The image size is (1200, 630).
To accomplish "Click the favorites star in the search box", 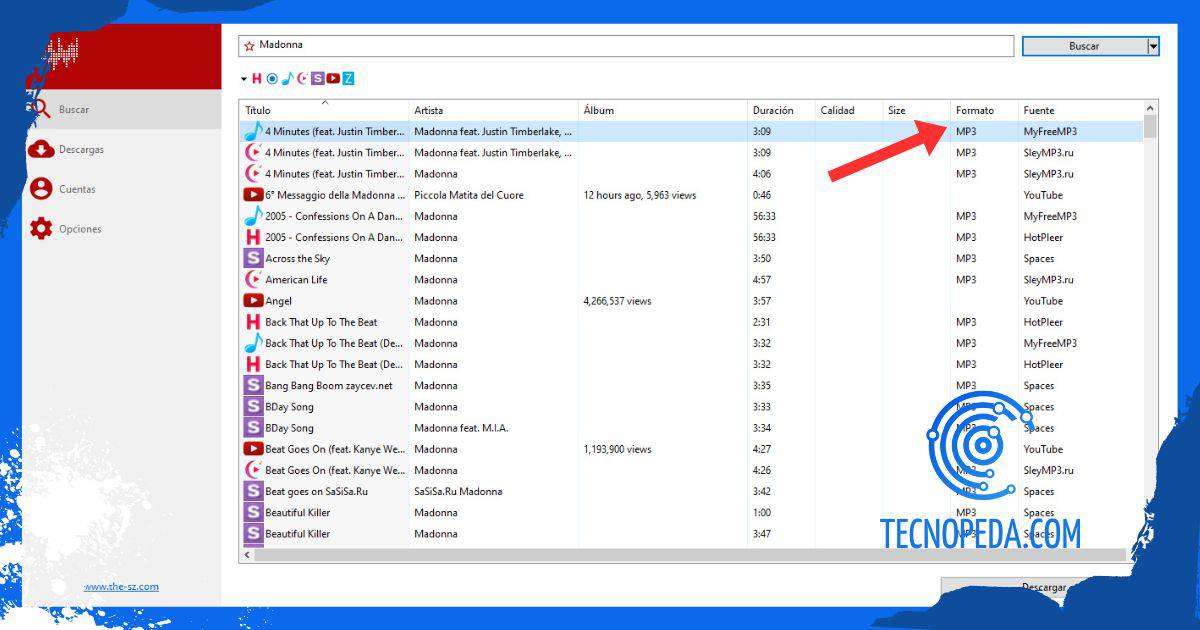I will coord(249,46).
